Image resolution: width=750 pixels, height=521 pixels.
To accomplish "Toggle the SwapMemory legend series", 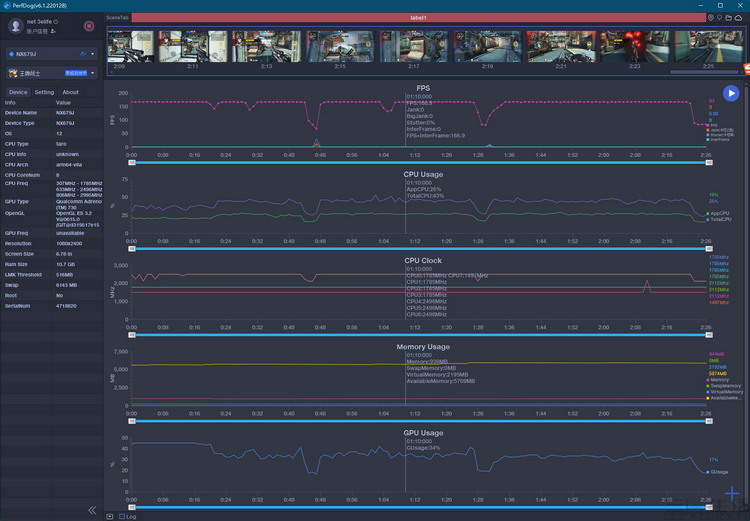I will click(724, 386).
